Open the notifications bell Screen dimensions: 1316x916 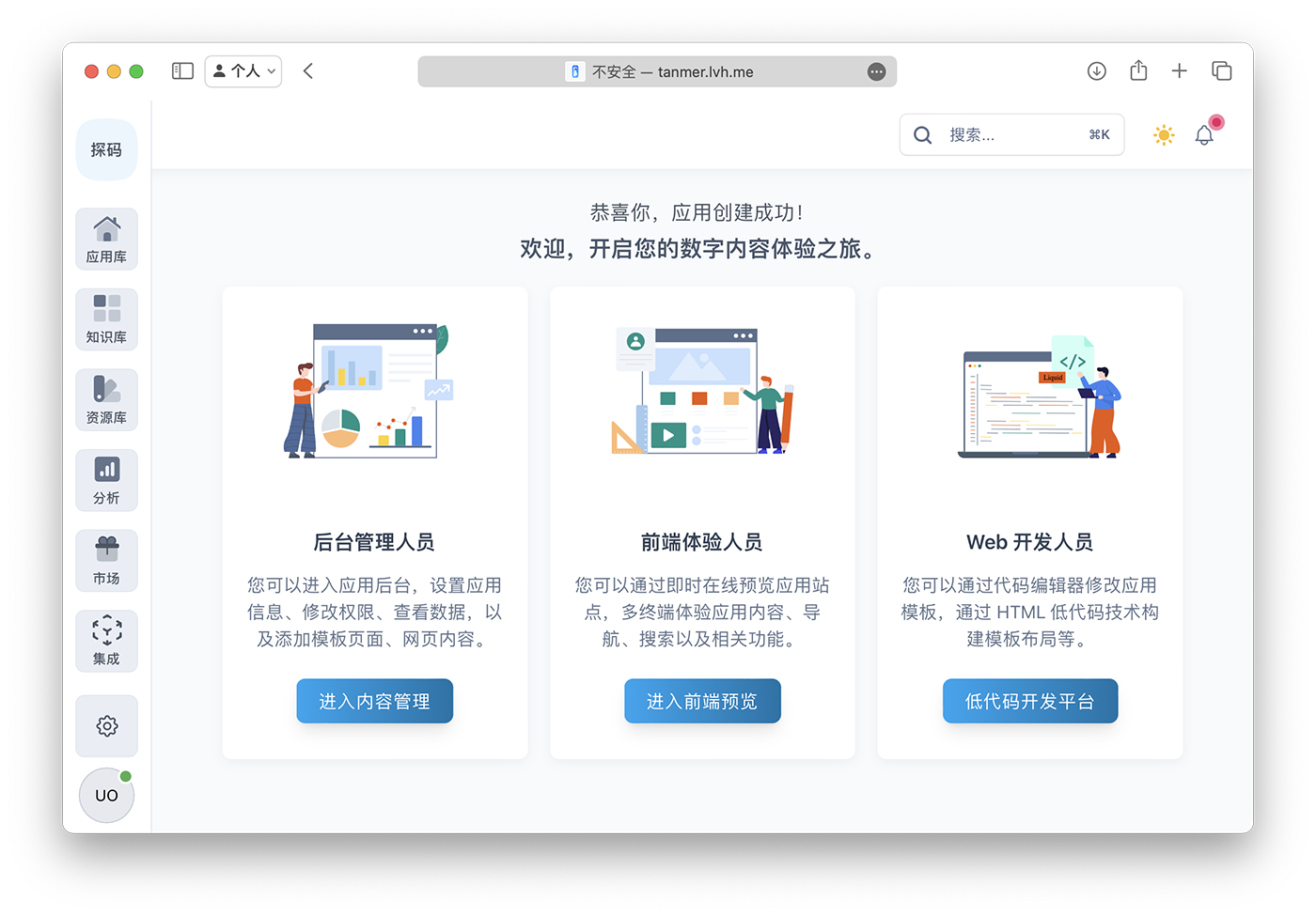tap(1204, 135)
